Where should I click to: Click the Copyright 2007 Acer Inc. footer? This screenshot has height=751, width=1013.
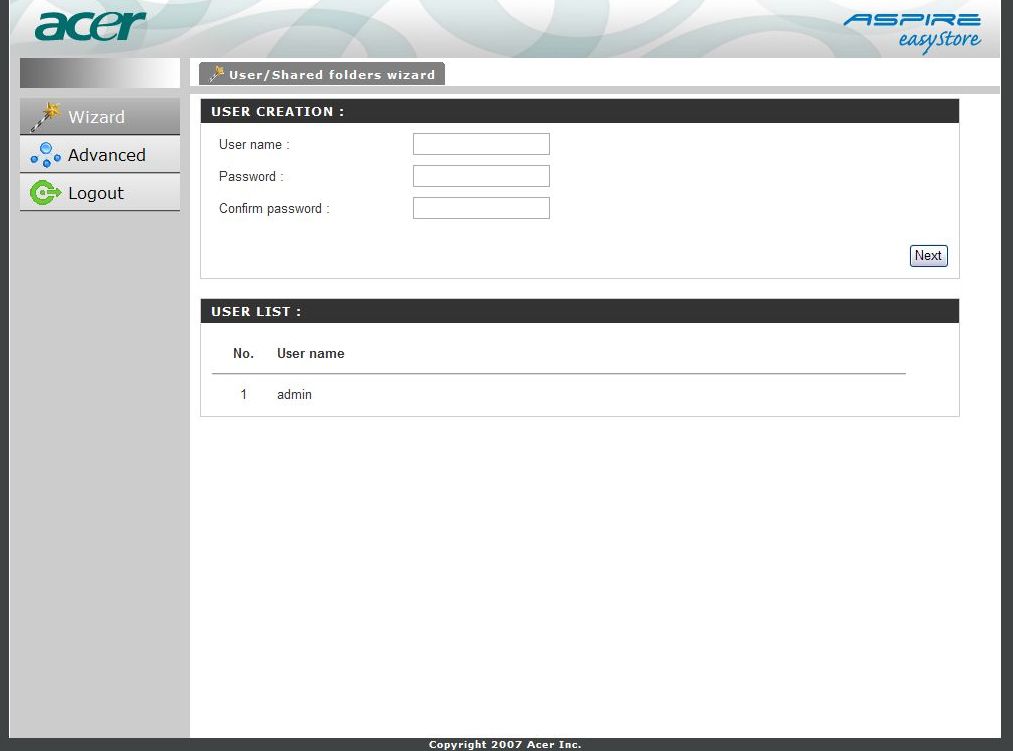point(505,744)
